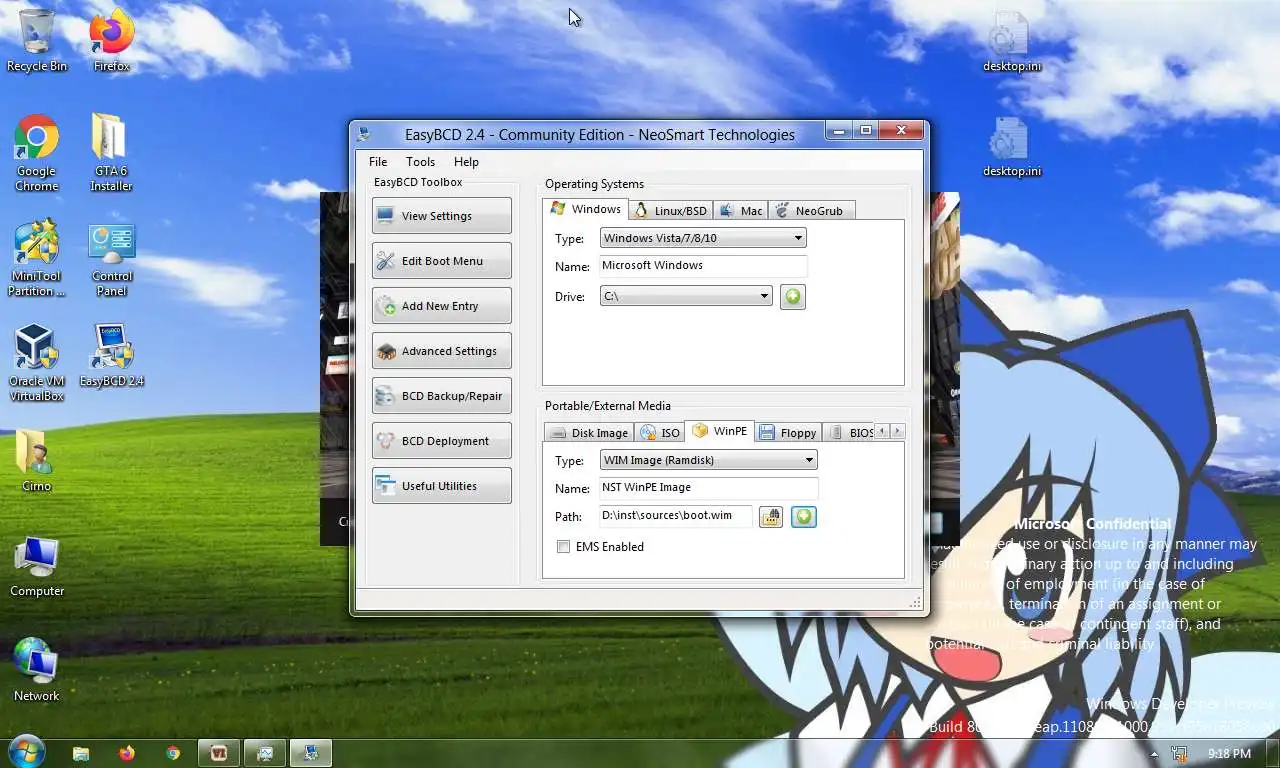Switch to the Floppy tab

click(788, 433)
